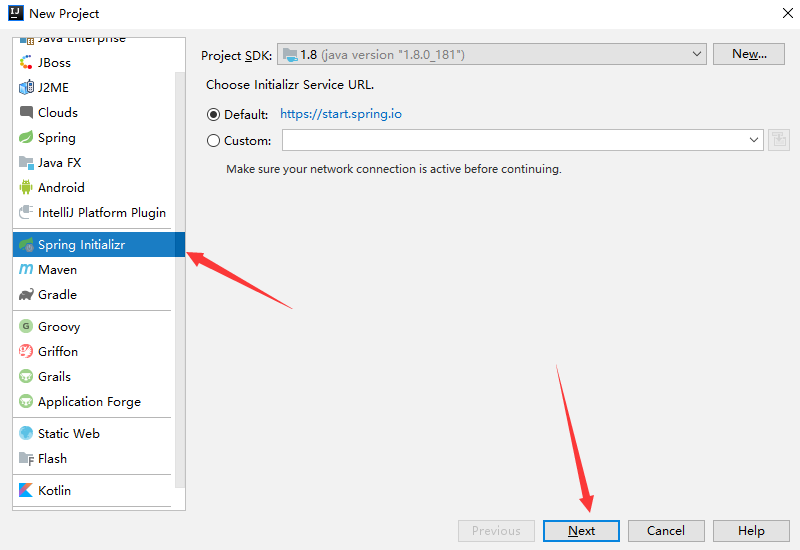
Task: Click the Java FX folder icon
Action: (26, 163)
